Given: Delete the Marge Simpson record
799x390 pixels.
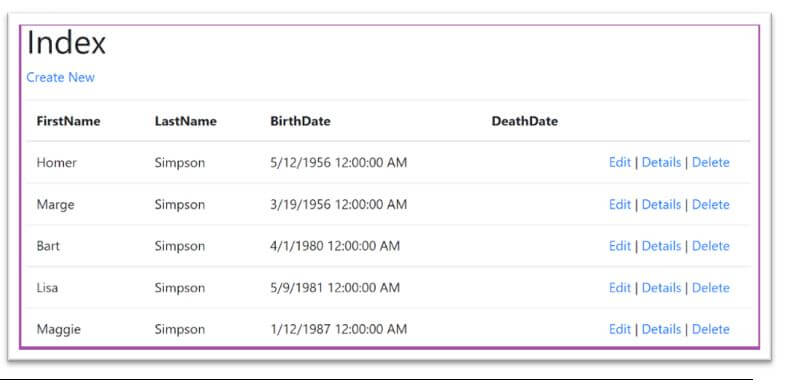Looking at the screenshot, I should click(710, 204).
